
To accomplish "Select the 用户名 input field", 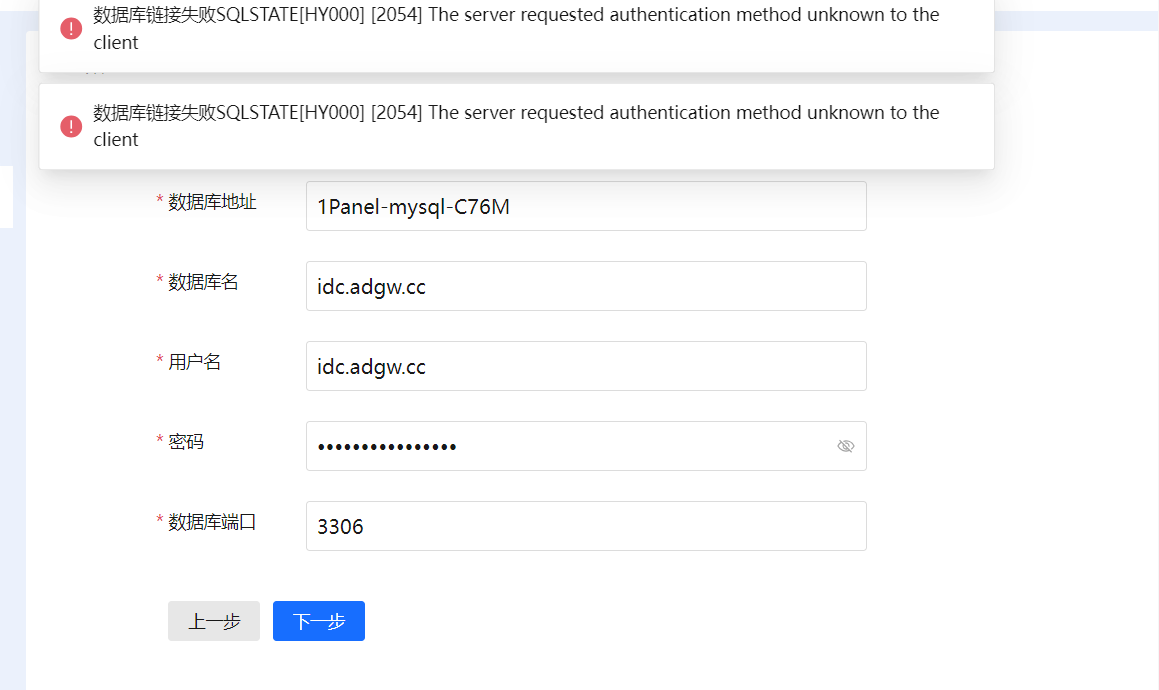I will pos(586,366).
